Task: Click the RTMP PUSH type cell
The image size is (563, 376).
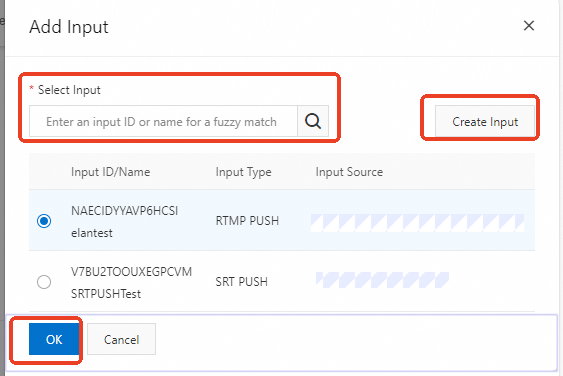Action: (247, 221)
